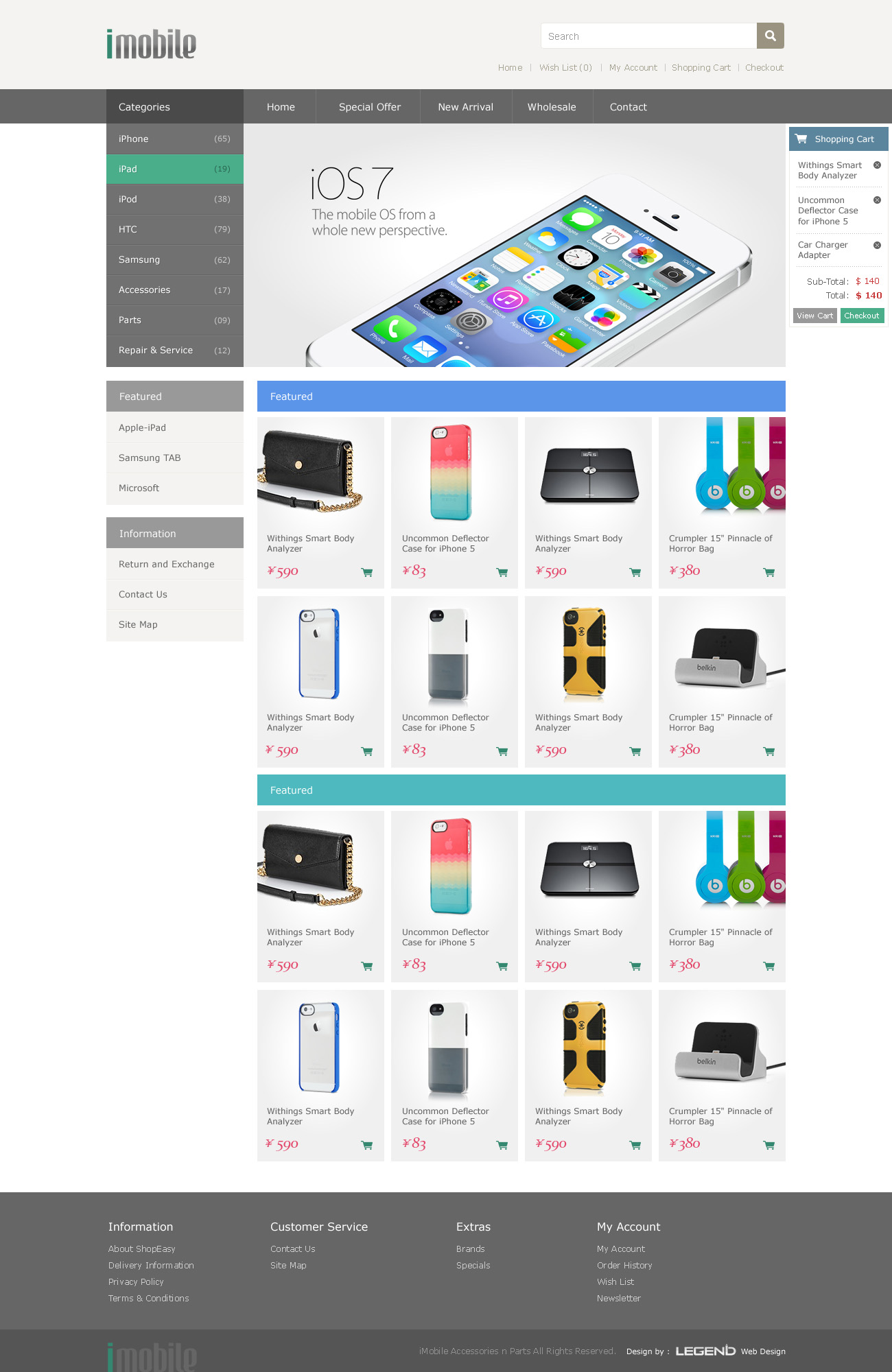This screenshot has height=1372, width=892.
Task: Remove Car Charger Adapter from cart
Action: tap(877, 245)
